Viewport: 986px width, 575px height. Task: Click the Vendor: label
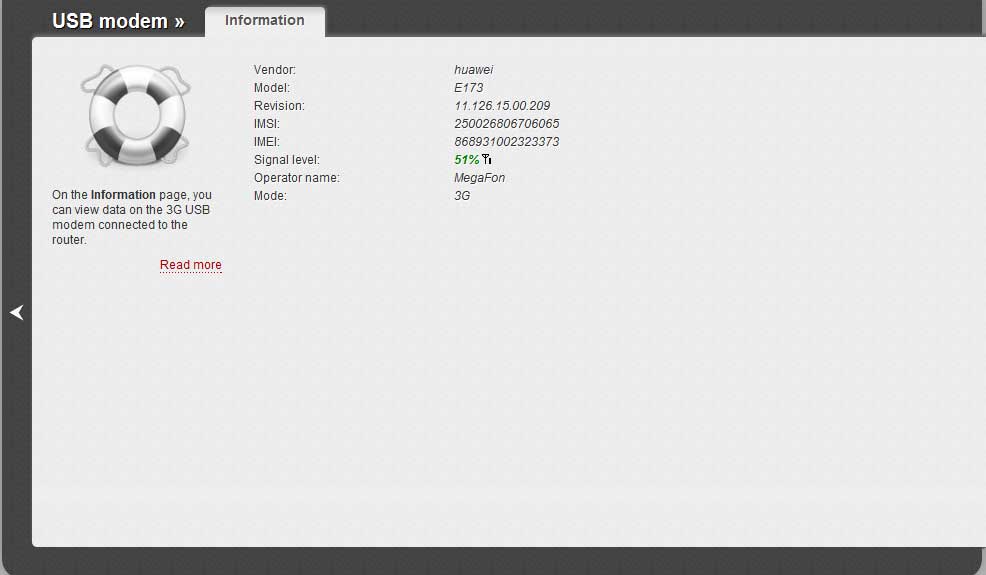275,70
